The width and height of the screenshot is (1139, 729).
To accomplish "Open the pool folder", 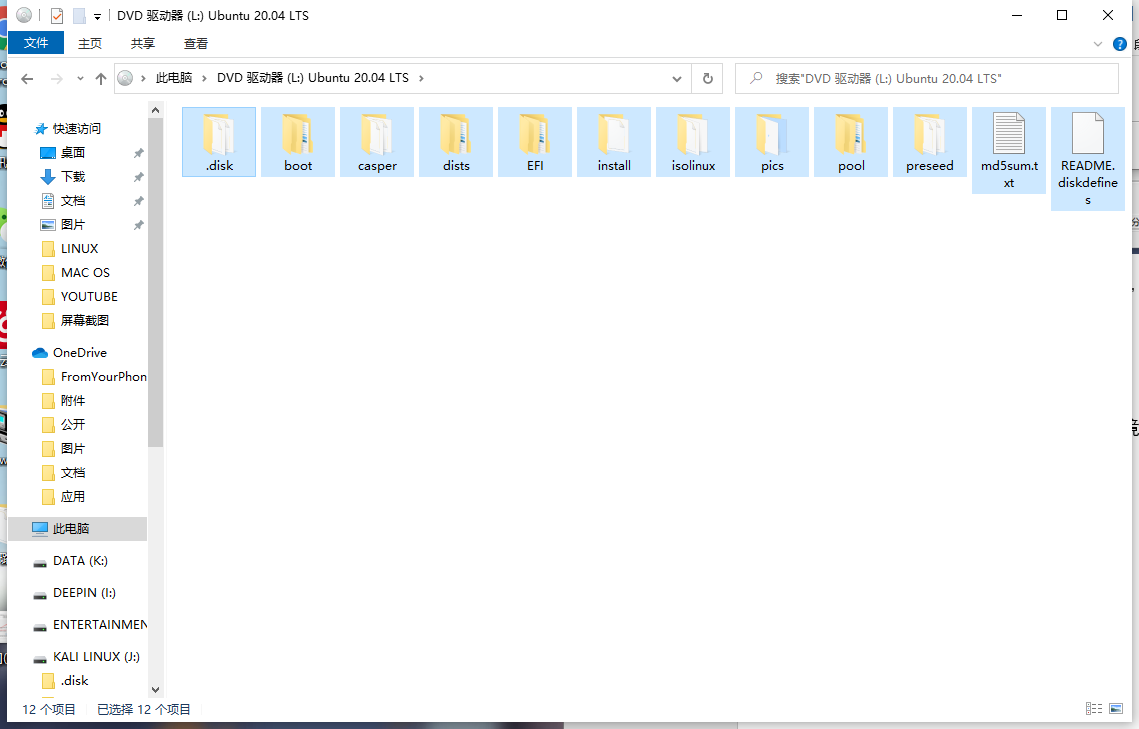I will click(x=851, y=142).
